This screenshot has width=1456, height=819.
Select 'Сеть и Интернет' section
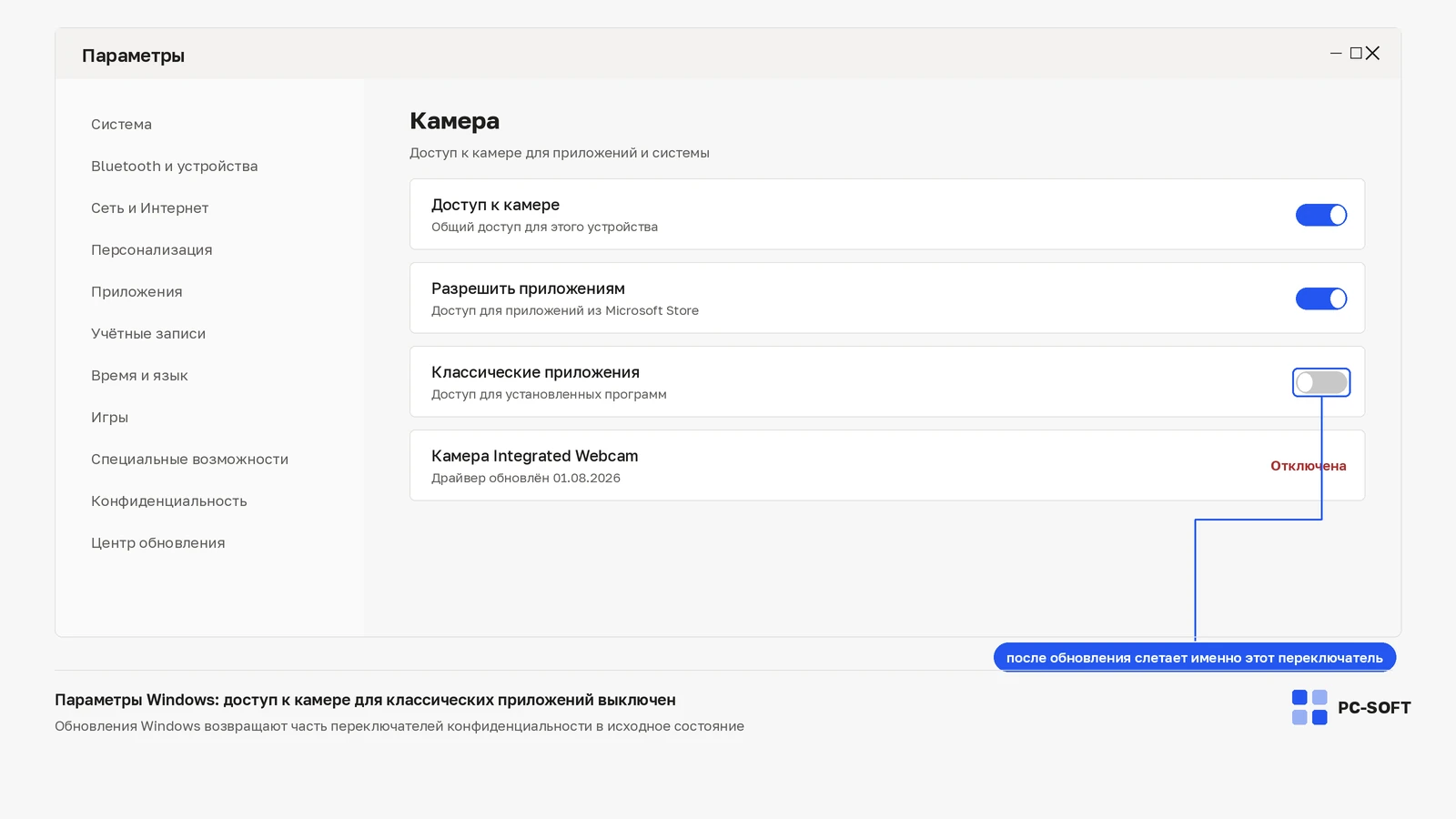[149, 208]
